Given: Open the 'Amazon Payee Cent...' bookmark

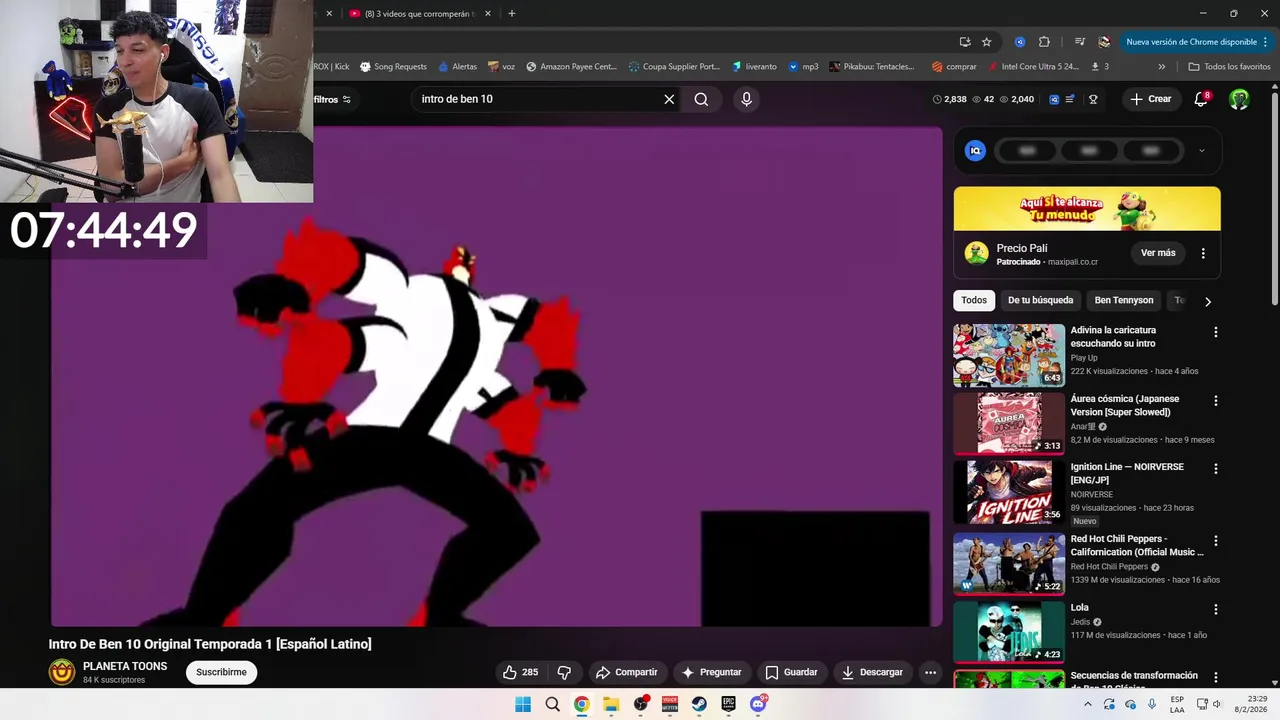Looking at the screenshot, I should (571, 67).
